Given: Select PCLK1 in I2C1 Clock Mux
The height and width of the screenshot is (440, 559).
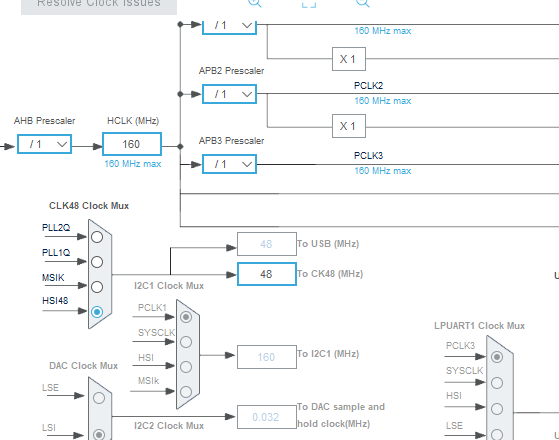Looking at the screenshot, I should [x=186, y=317].
